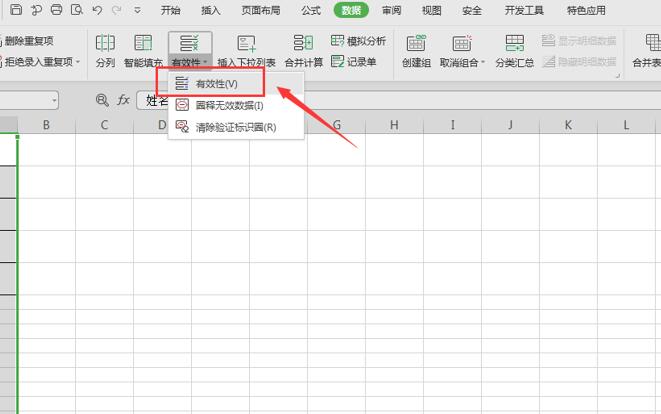Viewport: 661px width, 414px height.
Task: Open 记录单 form tool
Action: [354, 62]
